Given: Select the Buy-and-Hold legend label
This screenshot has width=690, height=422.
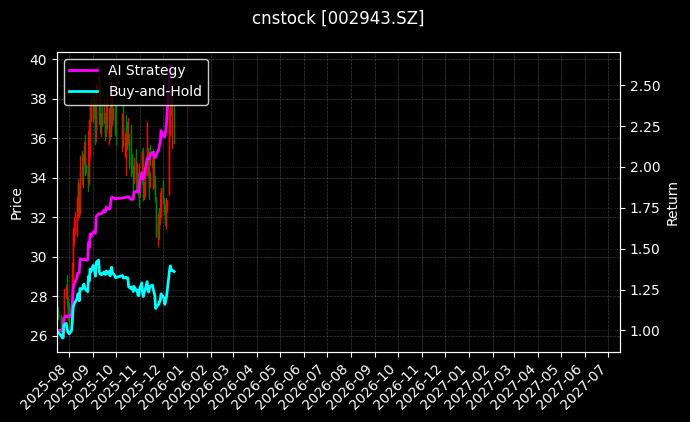Looking at the screenshot, I should 155,91.
